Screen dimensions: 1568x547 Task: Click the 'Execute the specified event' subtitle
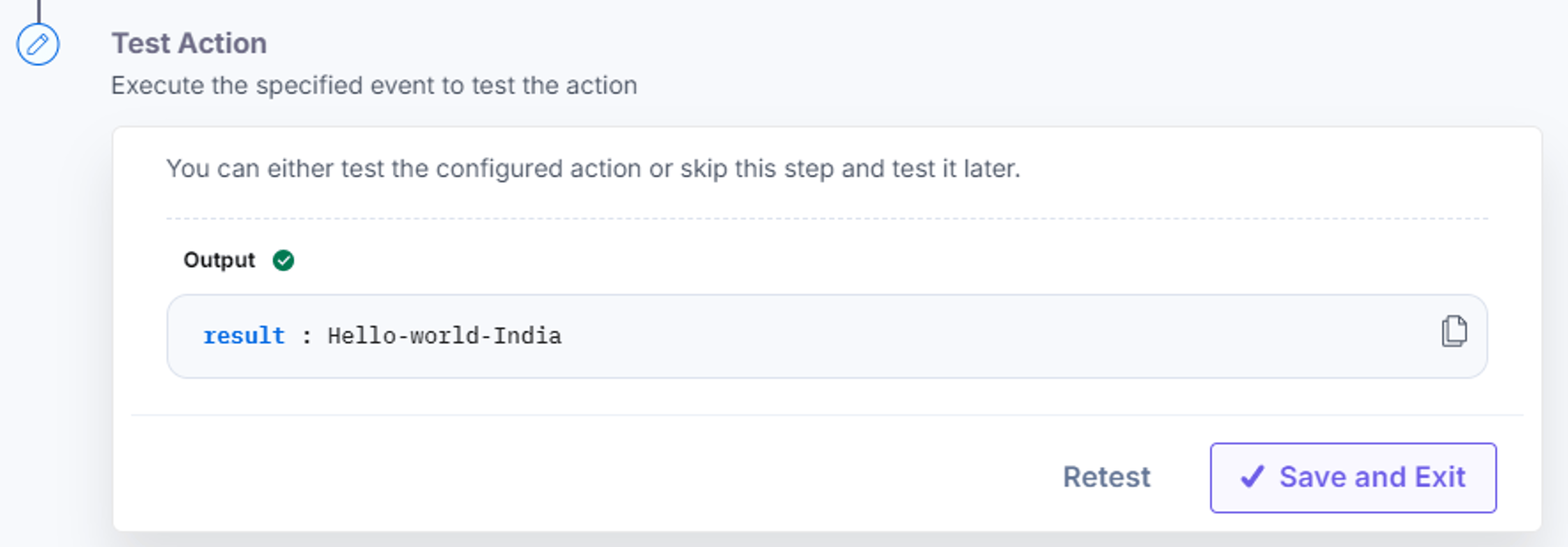coord(374,86)
